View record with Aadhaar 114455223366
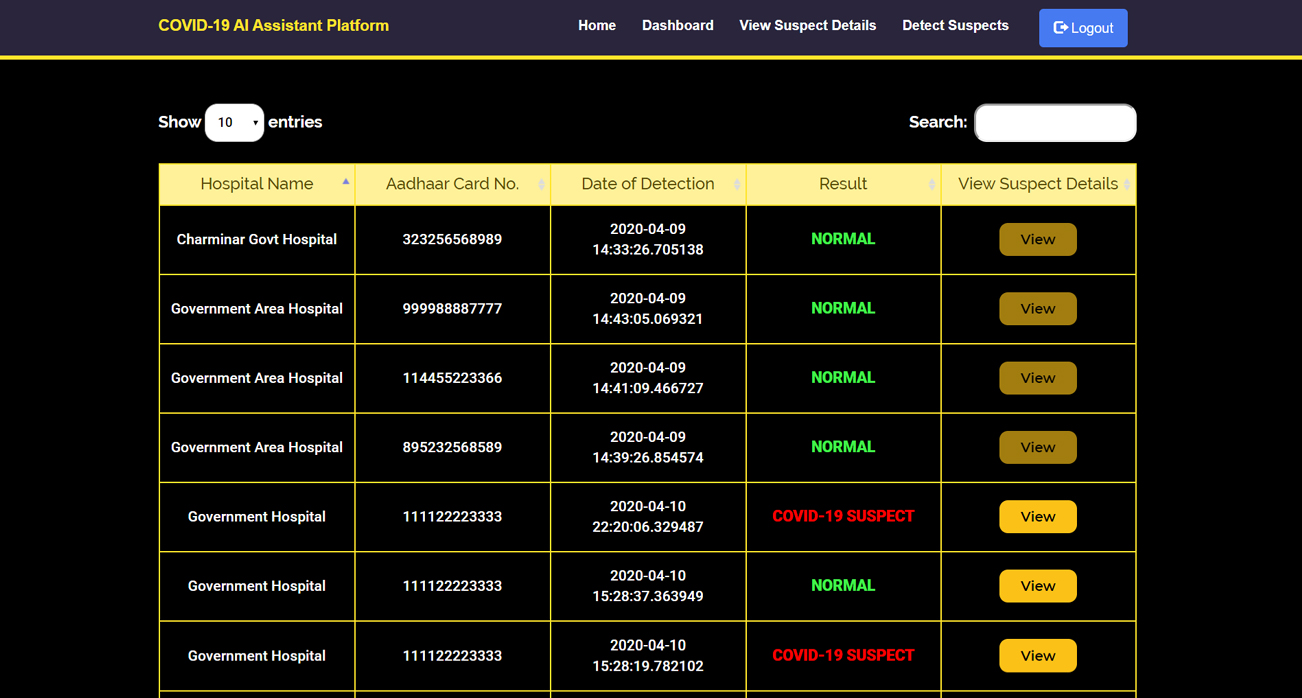1302x698 pixels. pyautogui.click(x=1037, y=378)
